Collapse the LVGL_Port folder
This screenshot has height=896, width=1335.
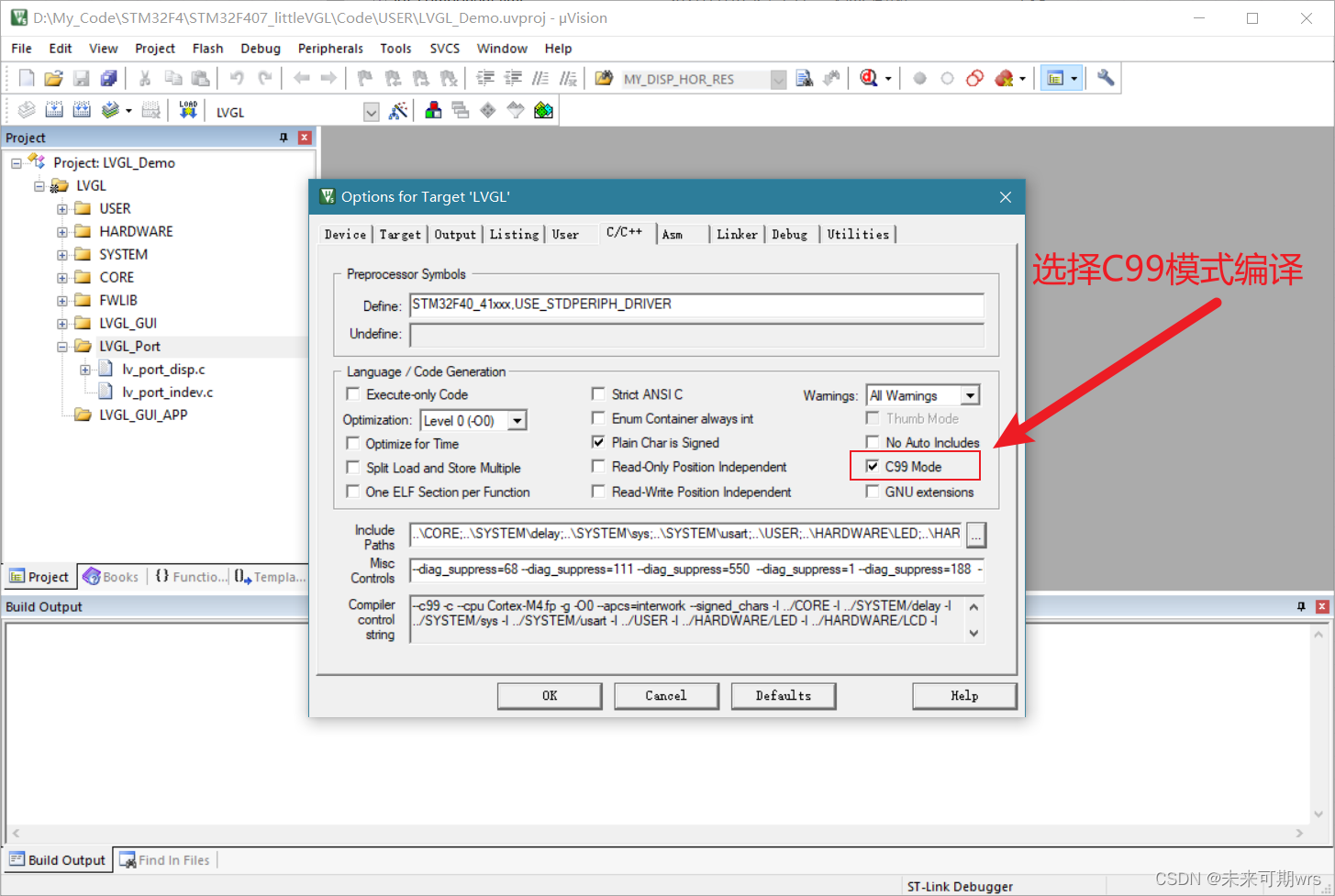(x=62, y=347)
